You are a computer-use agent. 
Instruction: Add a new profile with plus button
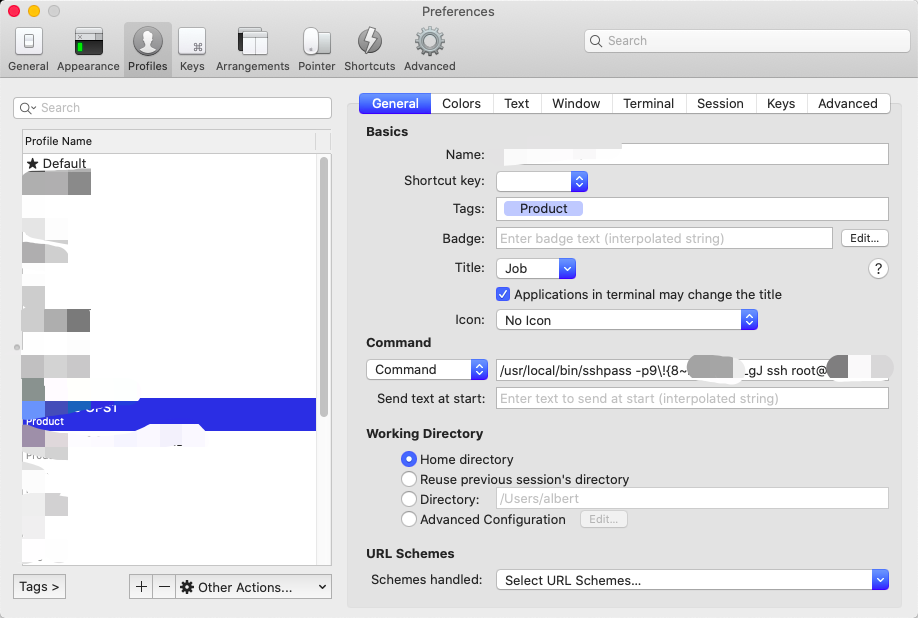click(x=141, y=586)
